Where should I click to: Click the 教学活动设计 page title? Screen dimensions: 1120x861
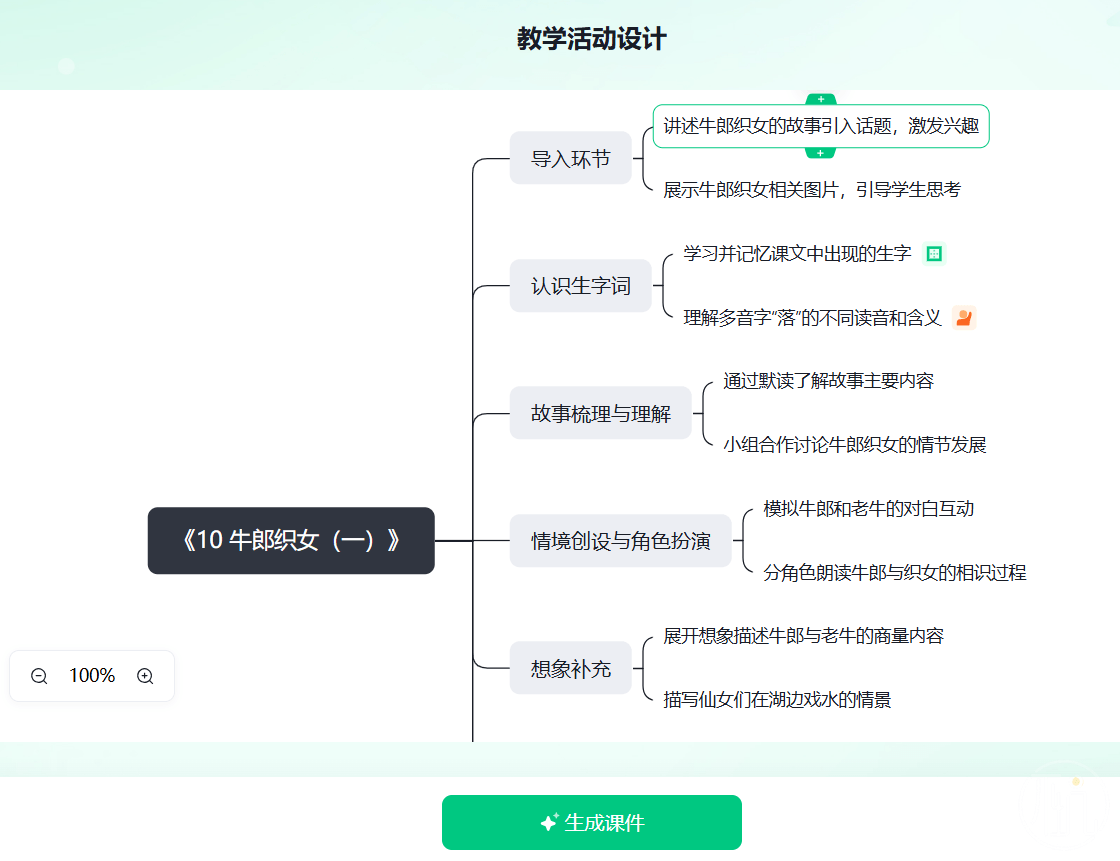(x=591, y=39)
